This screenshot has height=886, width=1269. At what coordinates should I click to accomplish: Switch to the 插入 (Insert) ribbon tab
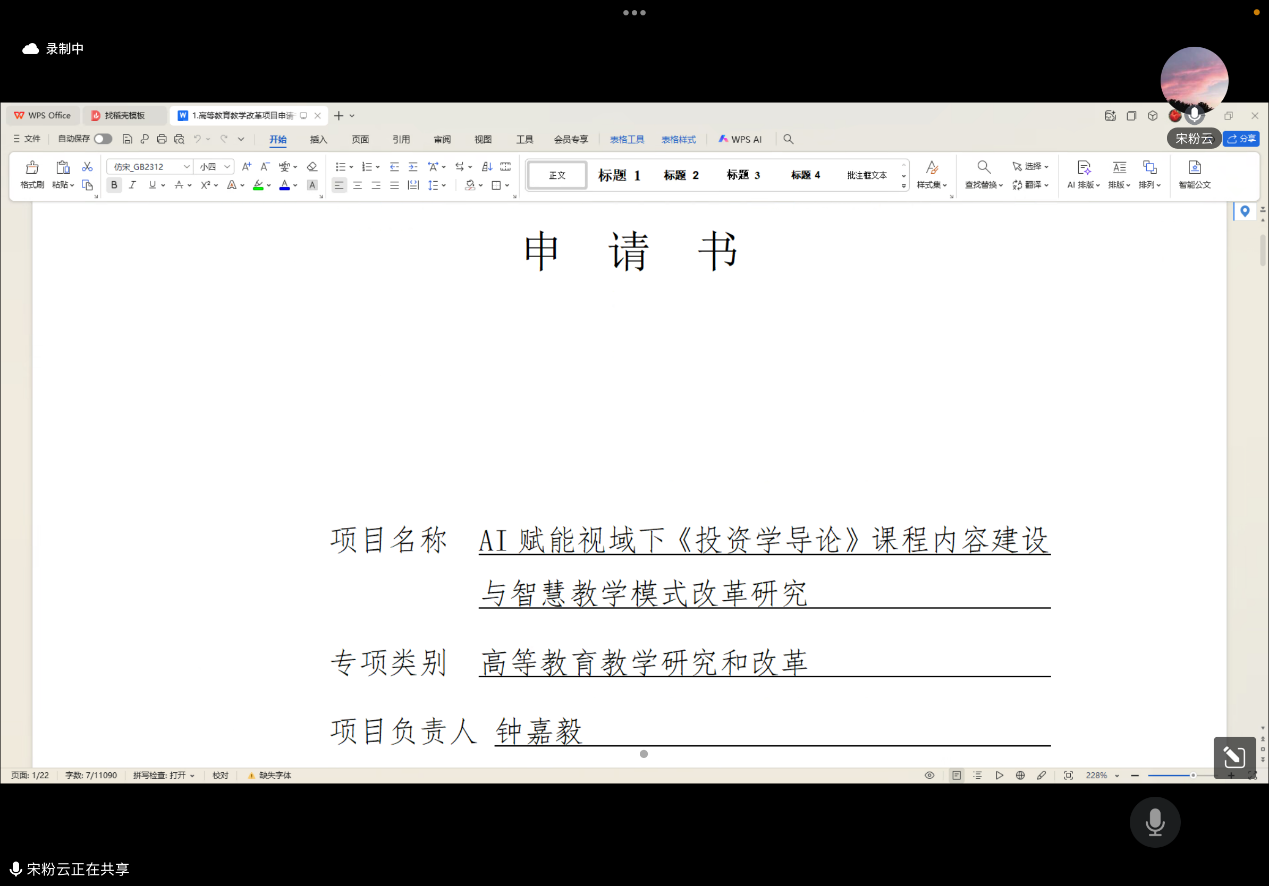318,139
